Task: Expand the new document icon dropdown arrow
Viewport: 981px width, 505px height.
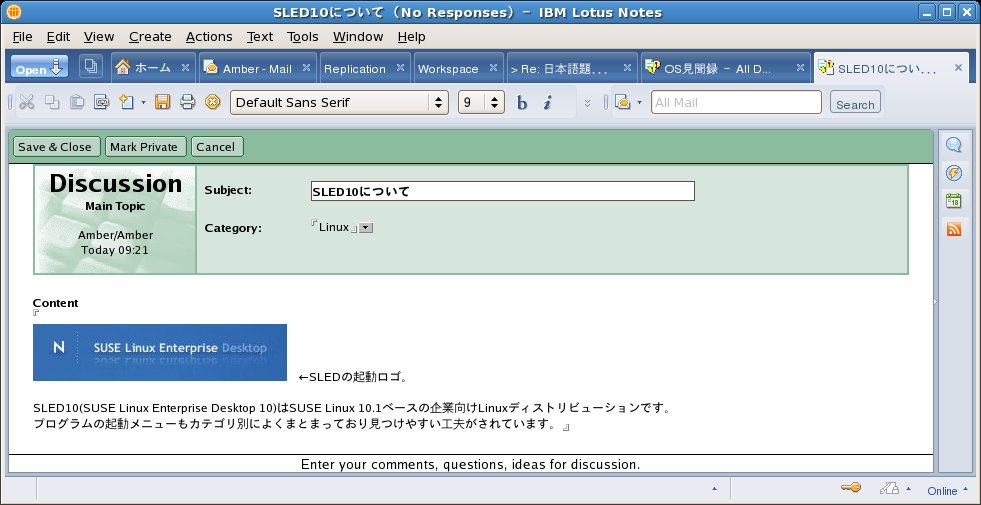Action: 143,103
